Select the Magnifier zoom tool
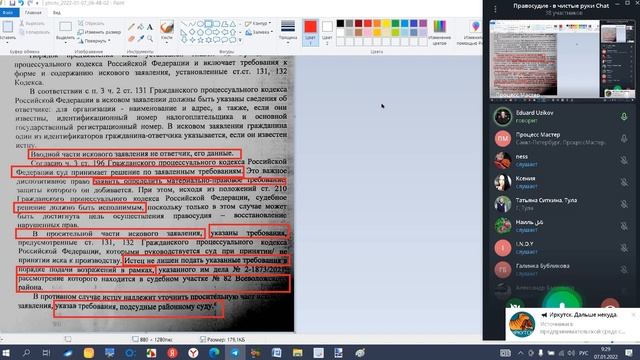 pyautogui.click(x=150, y=38)
